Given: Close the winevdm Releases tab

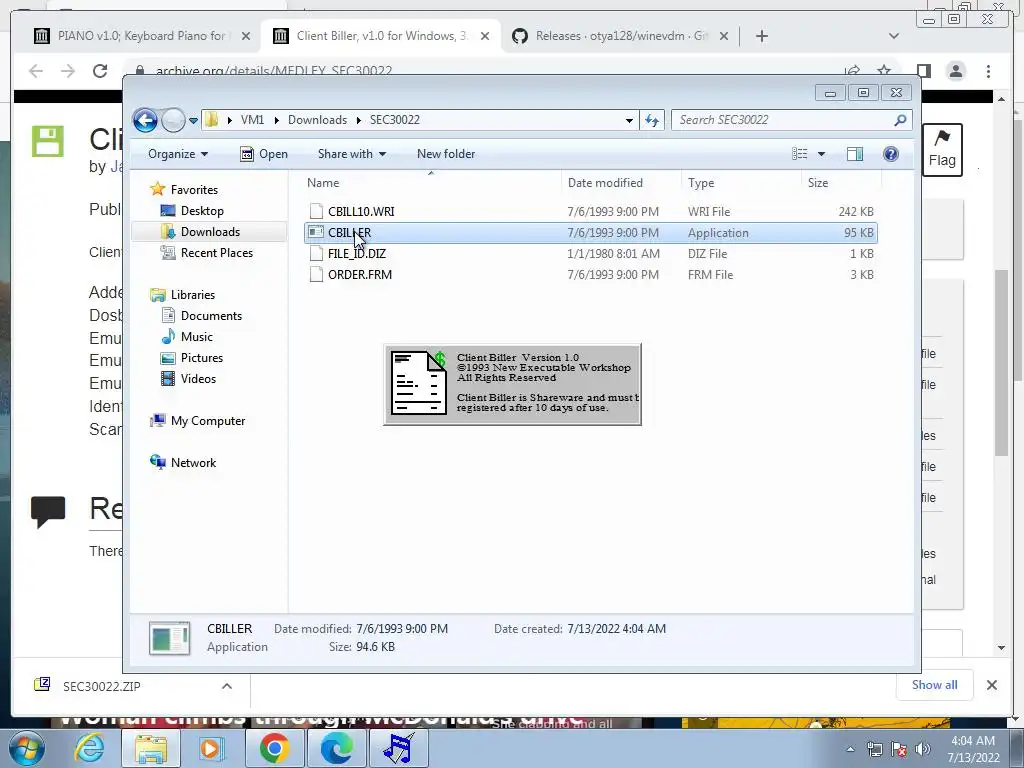Looking at the screenshot, I should [x=724, y=36].
